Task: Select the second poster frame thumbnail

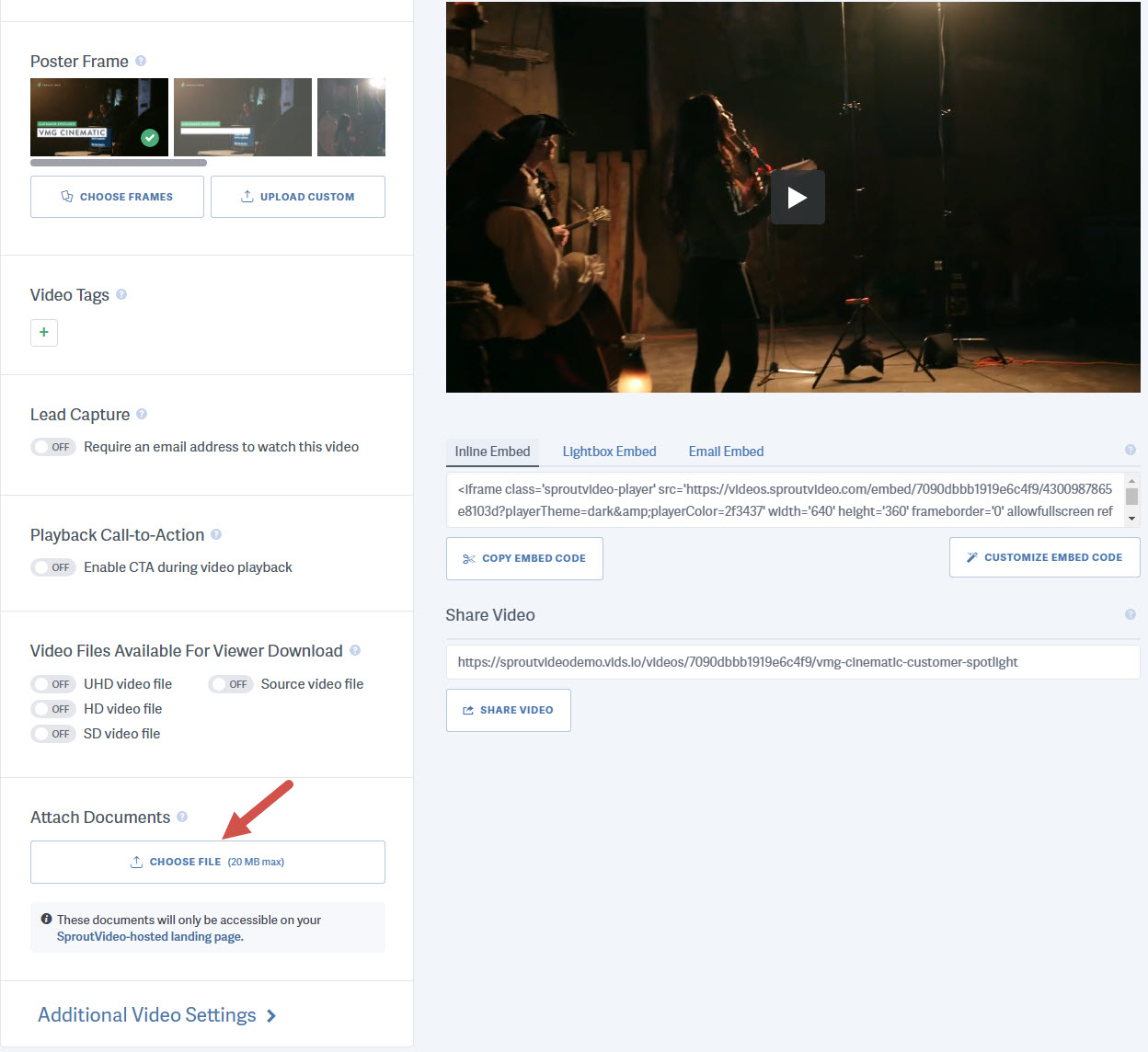Action: (x=242, y=117)
